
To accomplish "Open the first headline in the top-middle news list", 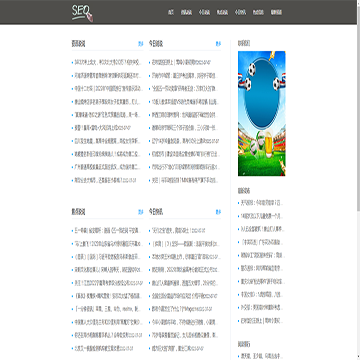I will point(182,62).
